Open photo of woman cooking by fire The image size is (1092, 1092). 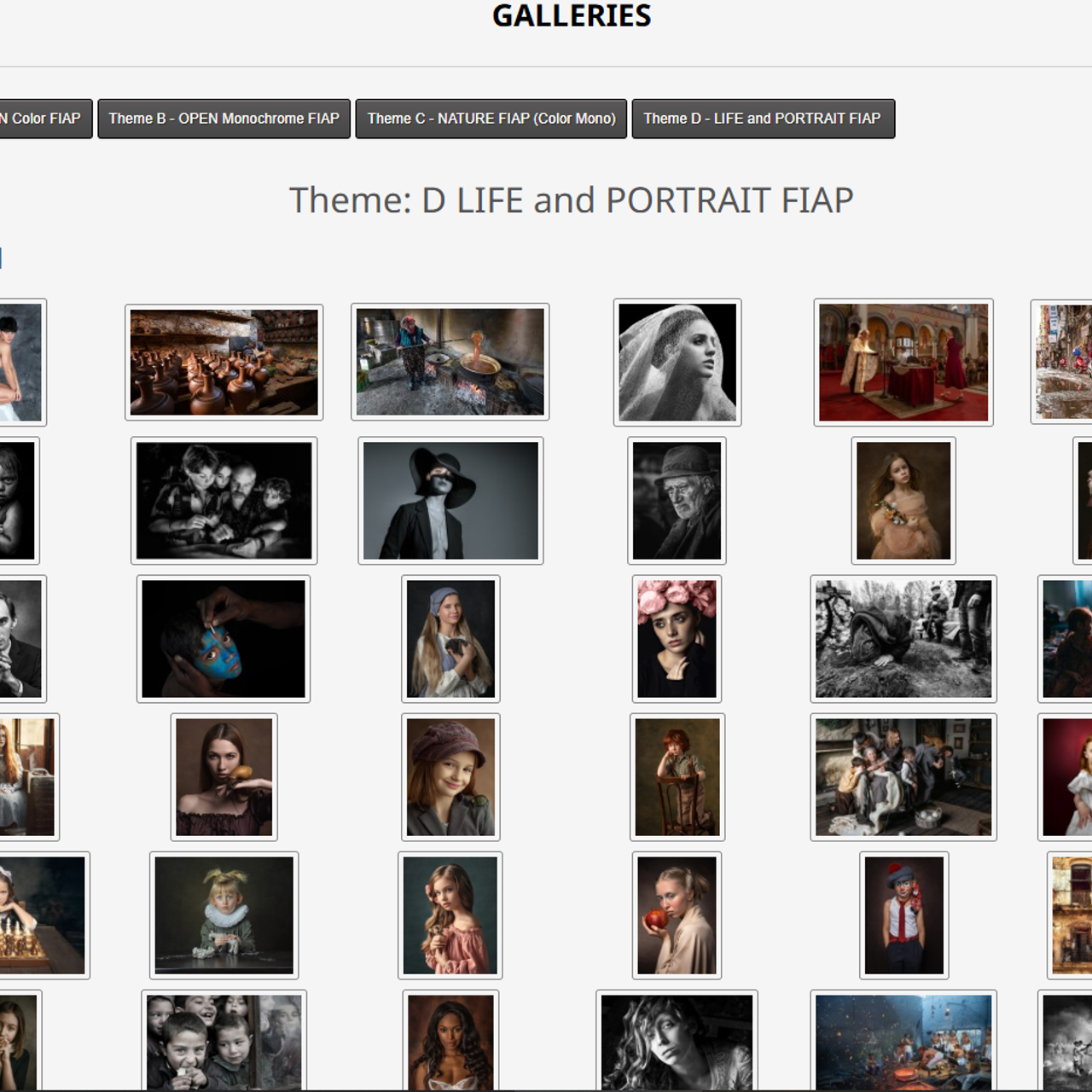(x=450, y=362)
